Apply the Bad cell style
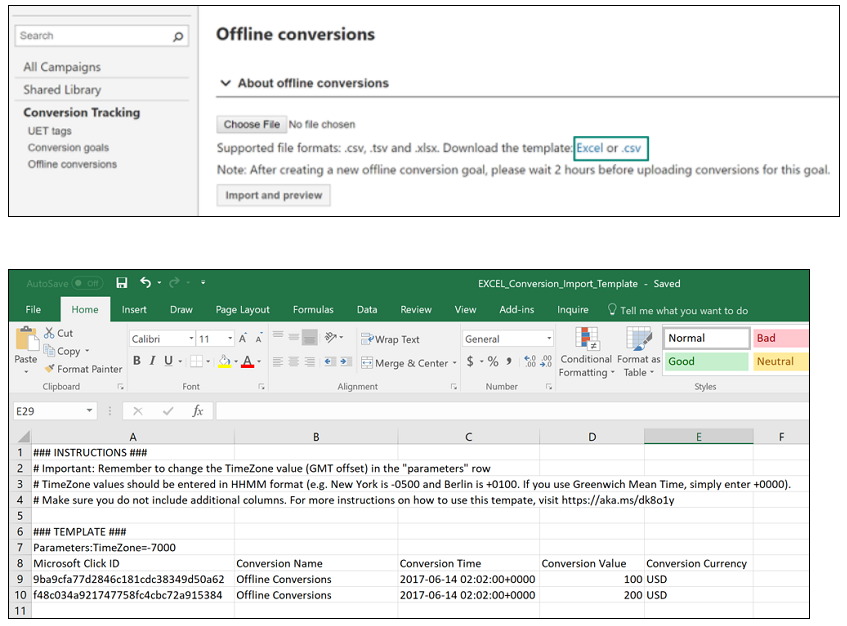847x626 pixels. click(781, 338)
